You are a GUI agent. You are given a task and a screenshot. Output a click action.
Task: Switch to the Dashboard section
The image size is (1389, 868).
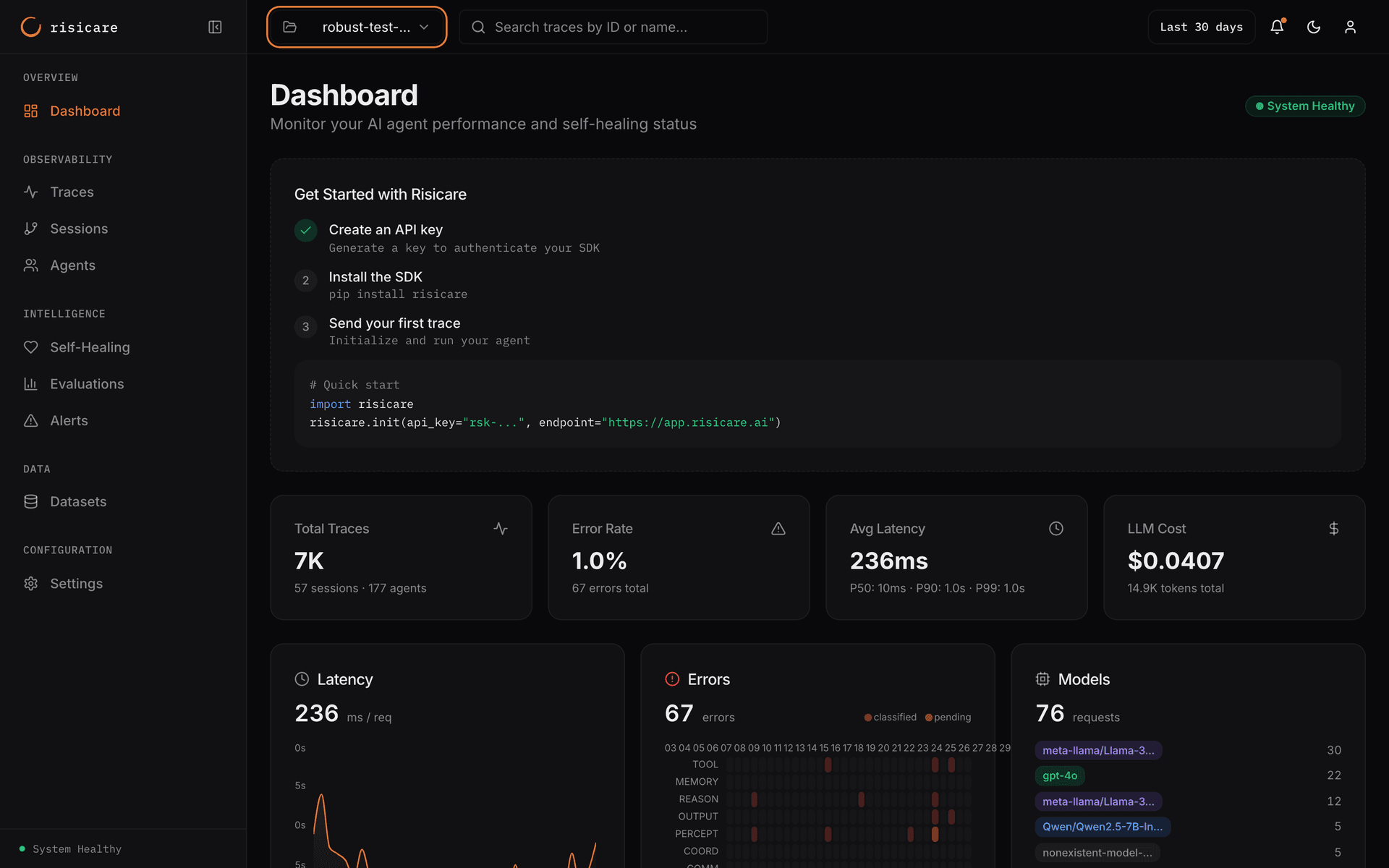tap(85, 111)
